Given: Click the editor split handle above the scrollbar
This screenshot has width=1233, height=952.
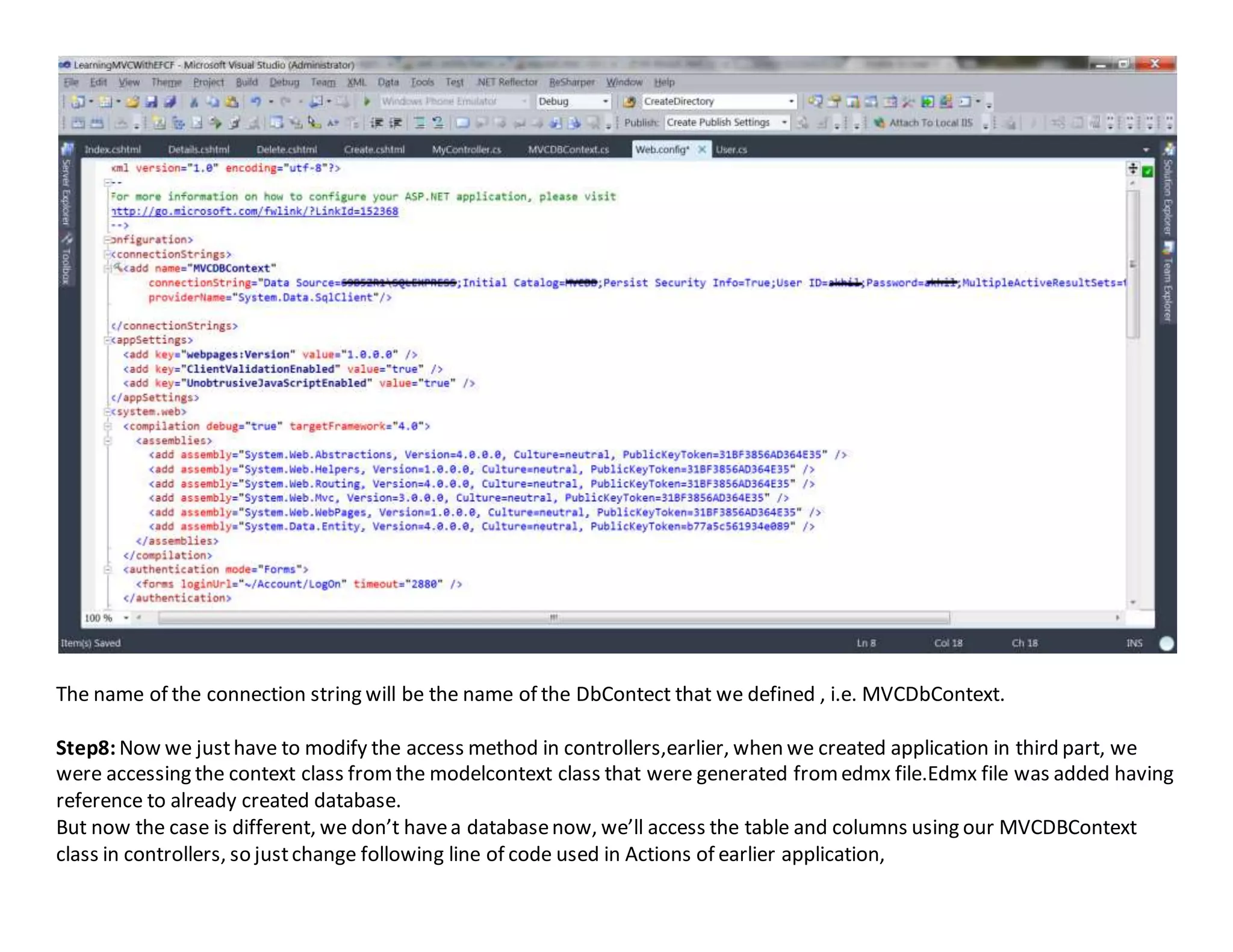Looking at the screenshot, I should click(1132, 169).
